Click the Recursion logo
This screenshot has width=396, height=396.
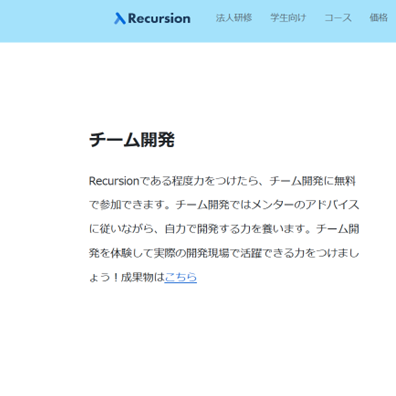pyautogui.click(x=152, y=18)
